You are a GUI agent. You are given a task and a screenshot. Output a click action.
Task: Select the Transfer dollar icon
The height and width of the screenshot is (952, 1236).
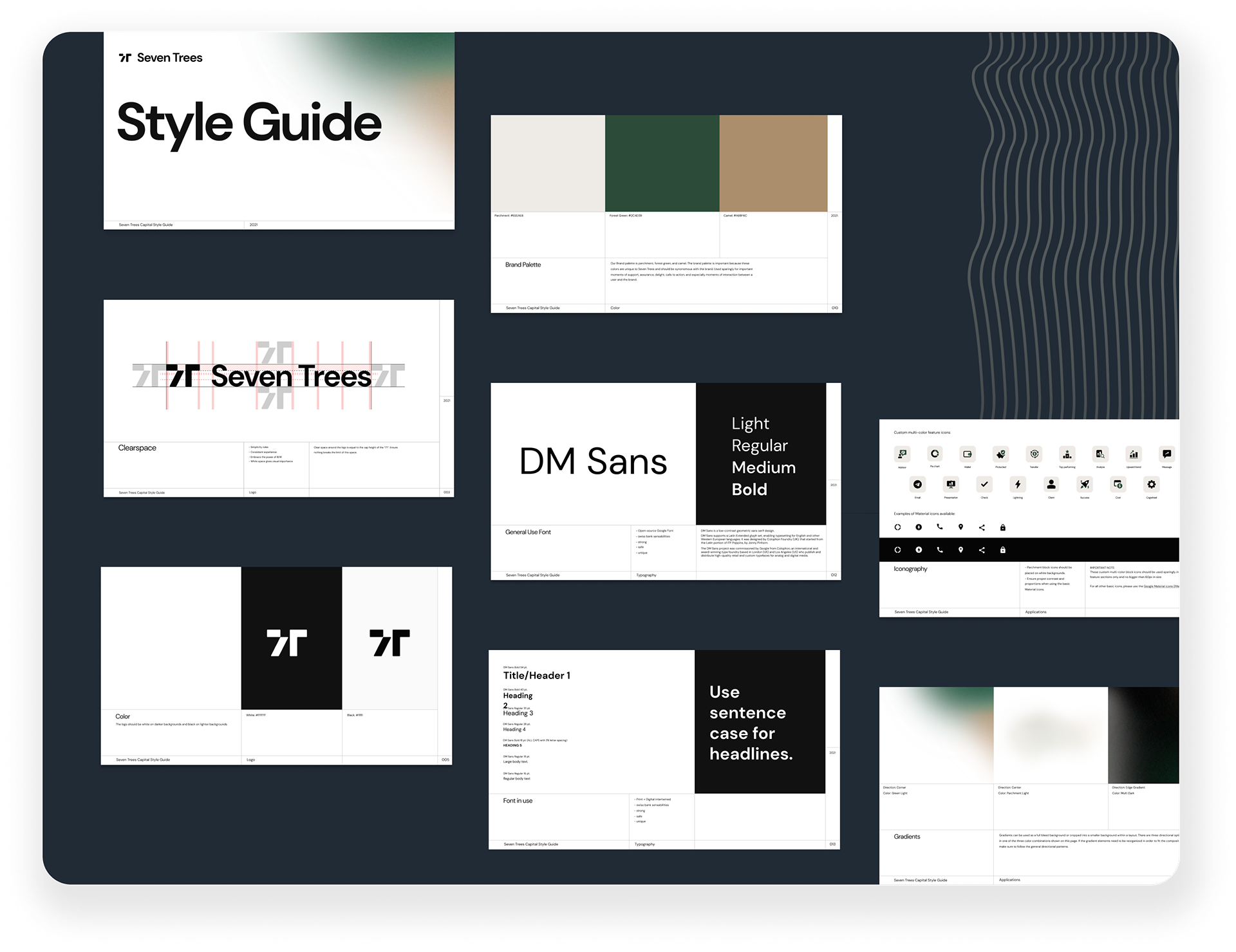pos(1034,454)
